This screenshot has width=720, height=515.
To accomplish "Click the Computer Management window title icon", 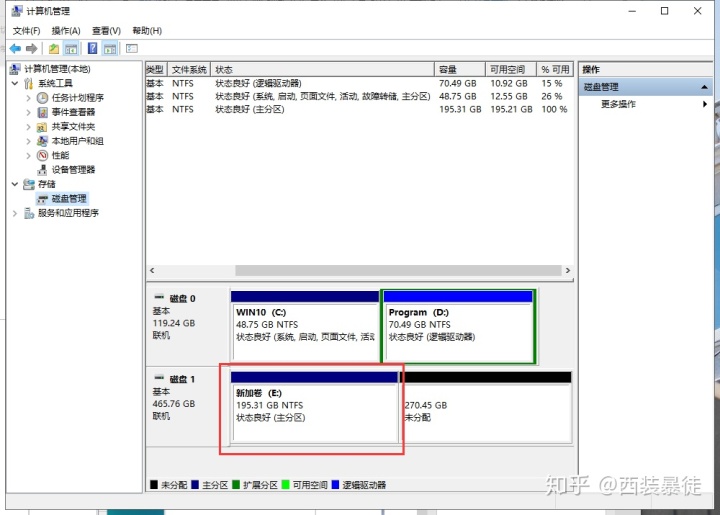I will point(17,11).
